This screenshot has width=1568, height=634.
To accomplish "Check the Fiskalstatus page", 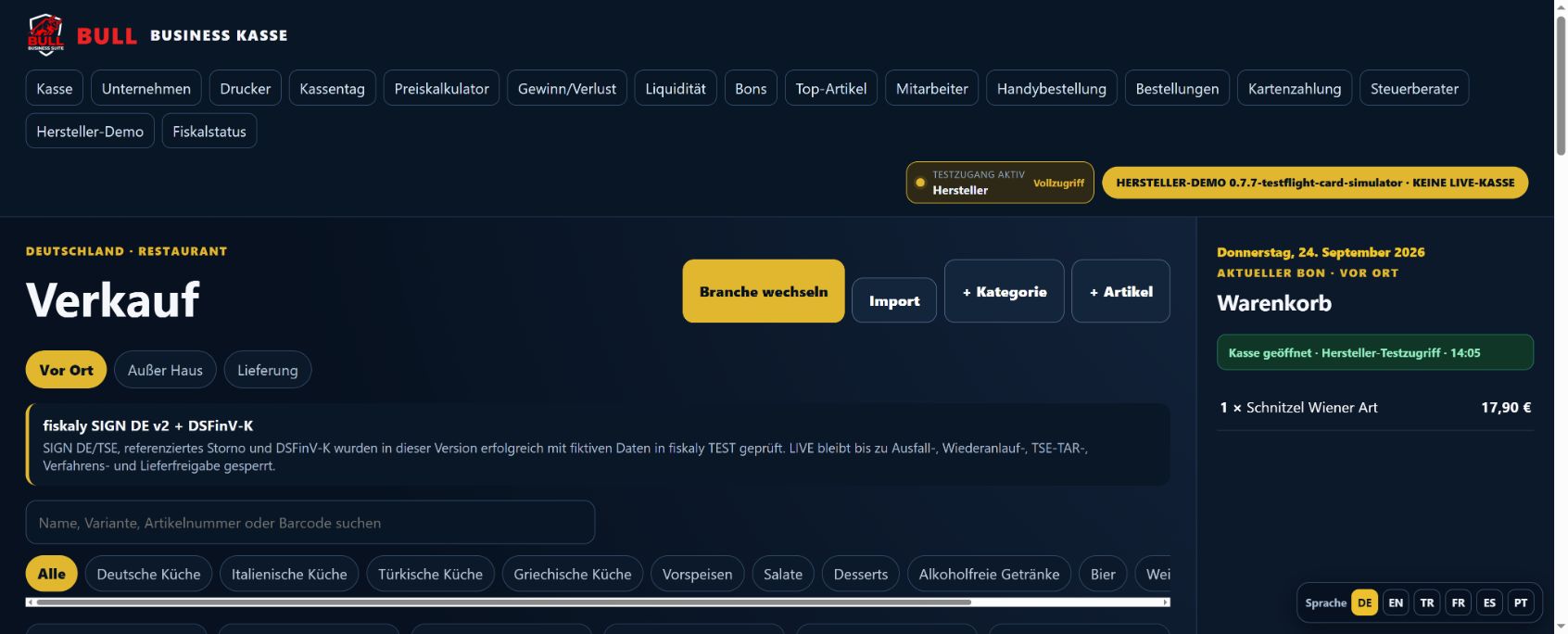I will pos(209,131).
